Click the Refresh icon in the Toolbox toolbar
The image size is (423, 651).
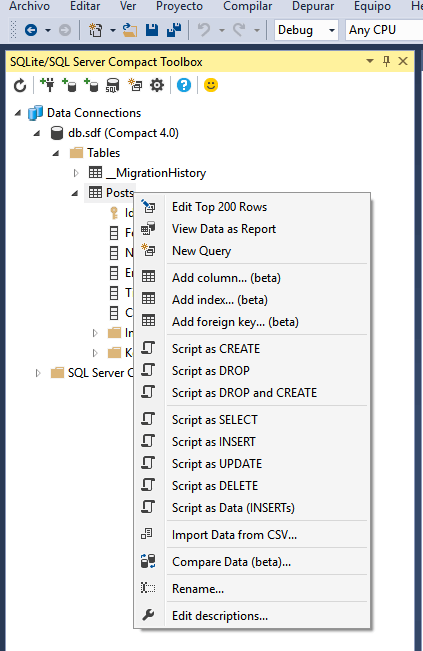[20, 86]
